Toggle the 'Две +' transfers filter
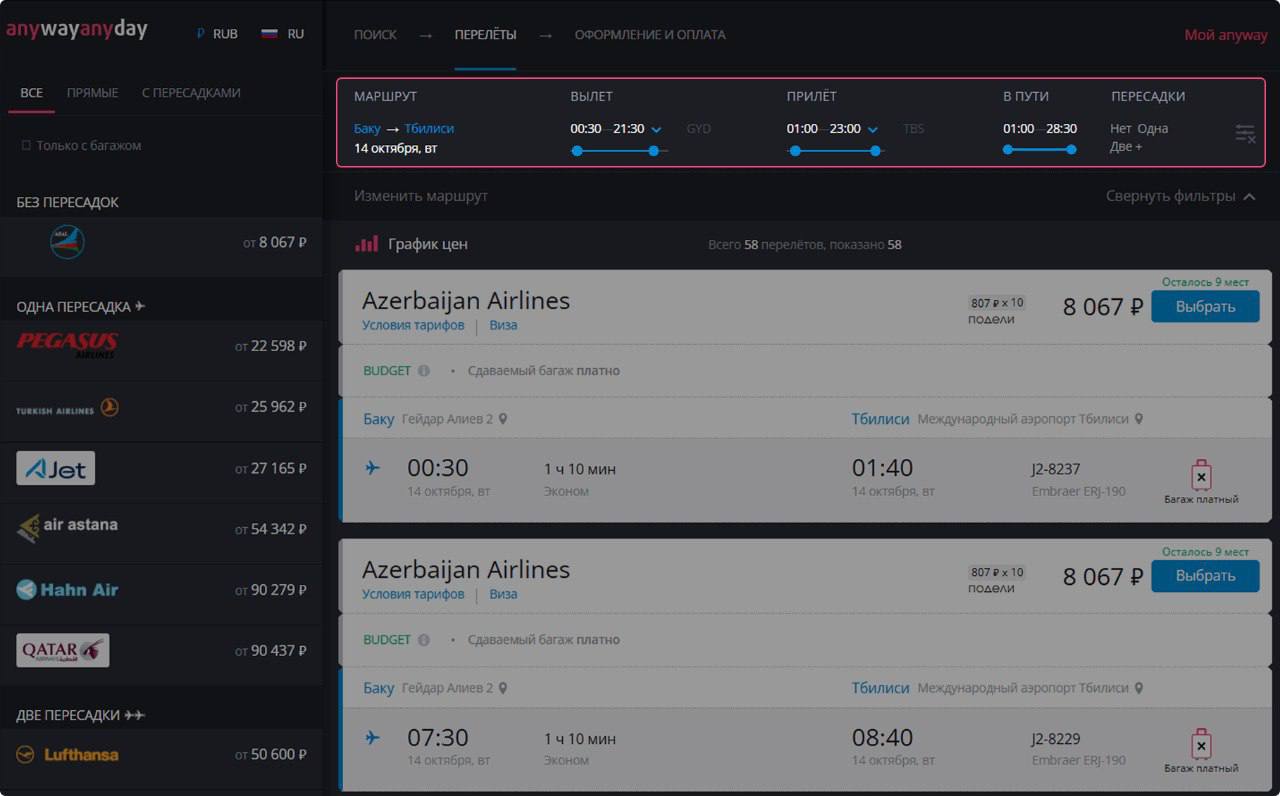 1126,146
